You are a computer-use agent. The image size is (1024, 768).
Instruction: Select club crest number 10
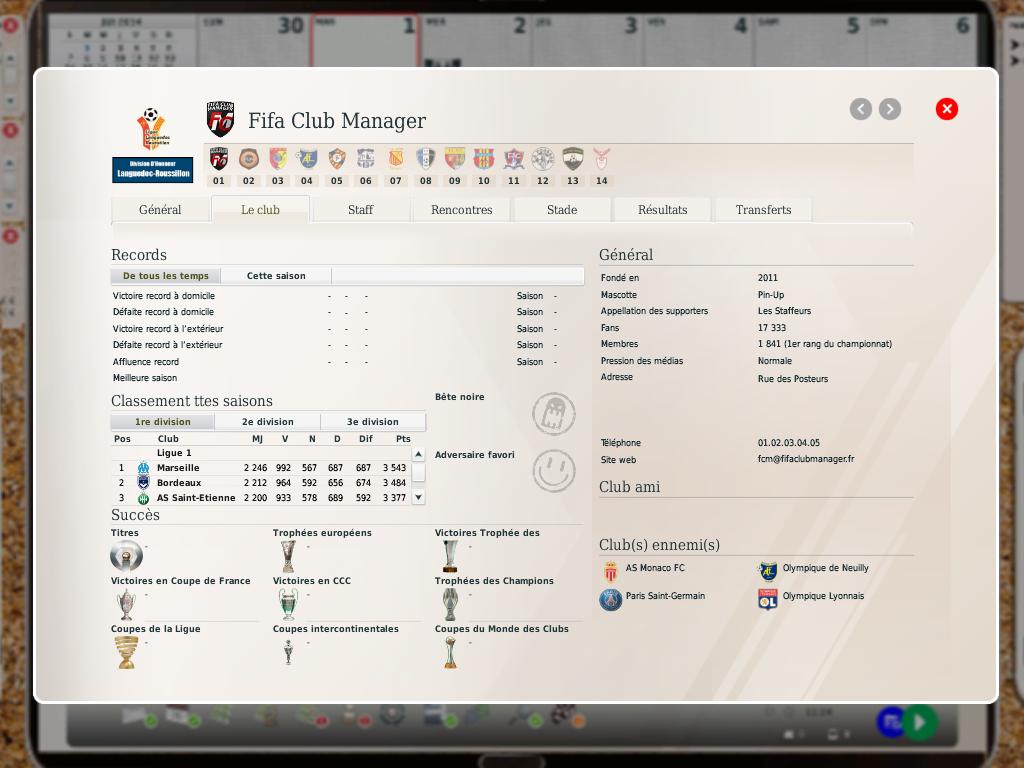click(x=484, y=159)
